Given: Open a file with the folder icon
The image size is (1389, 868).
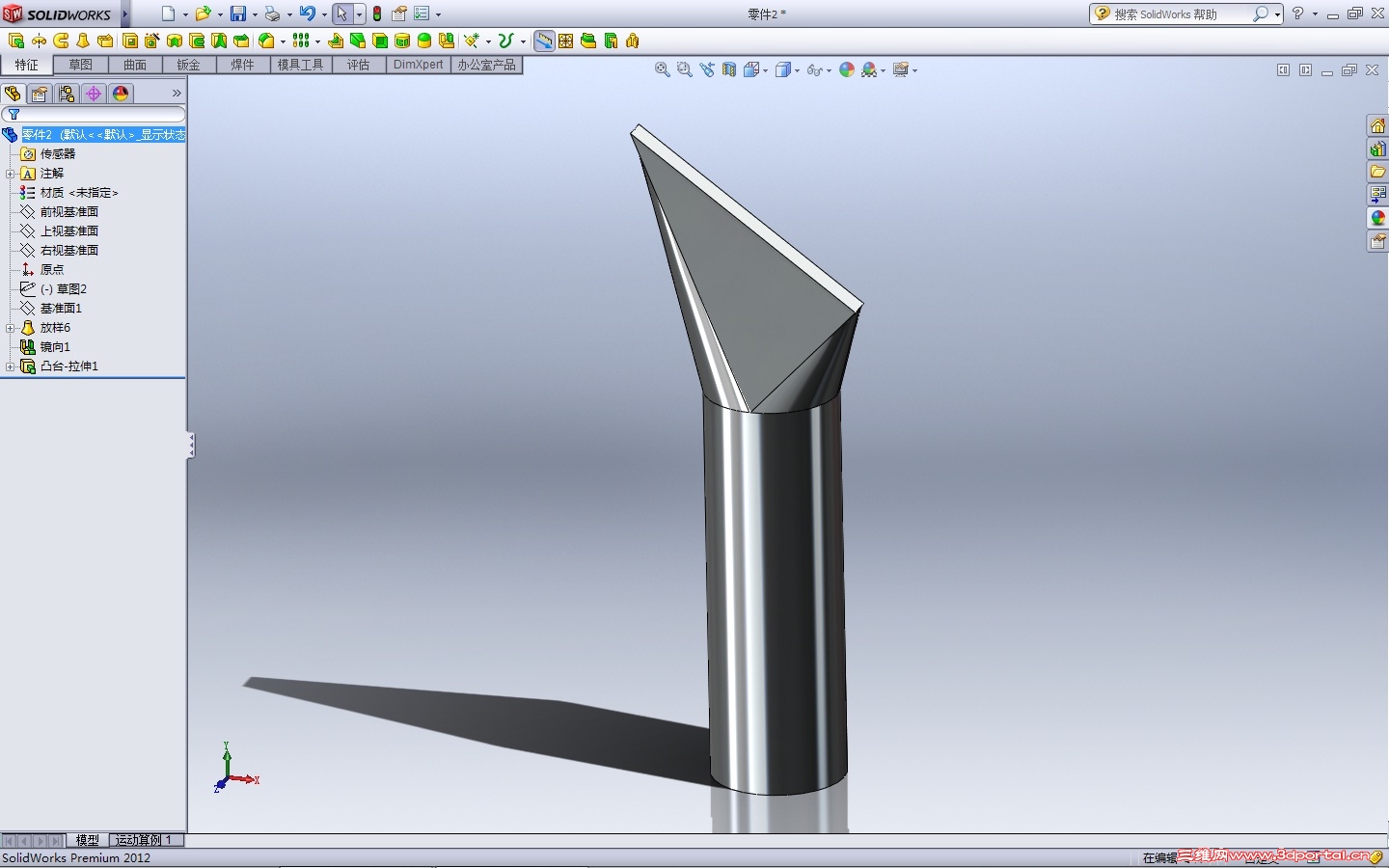Looking at the screenshot, I should coord(203,14).
